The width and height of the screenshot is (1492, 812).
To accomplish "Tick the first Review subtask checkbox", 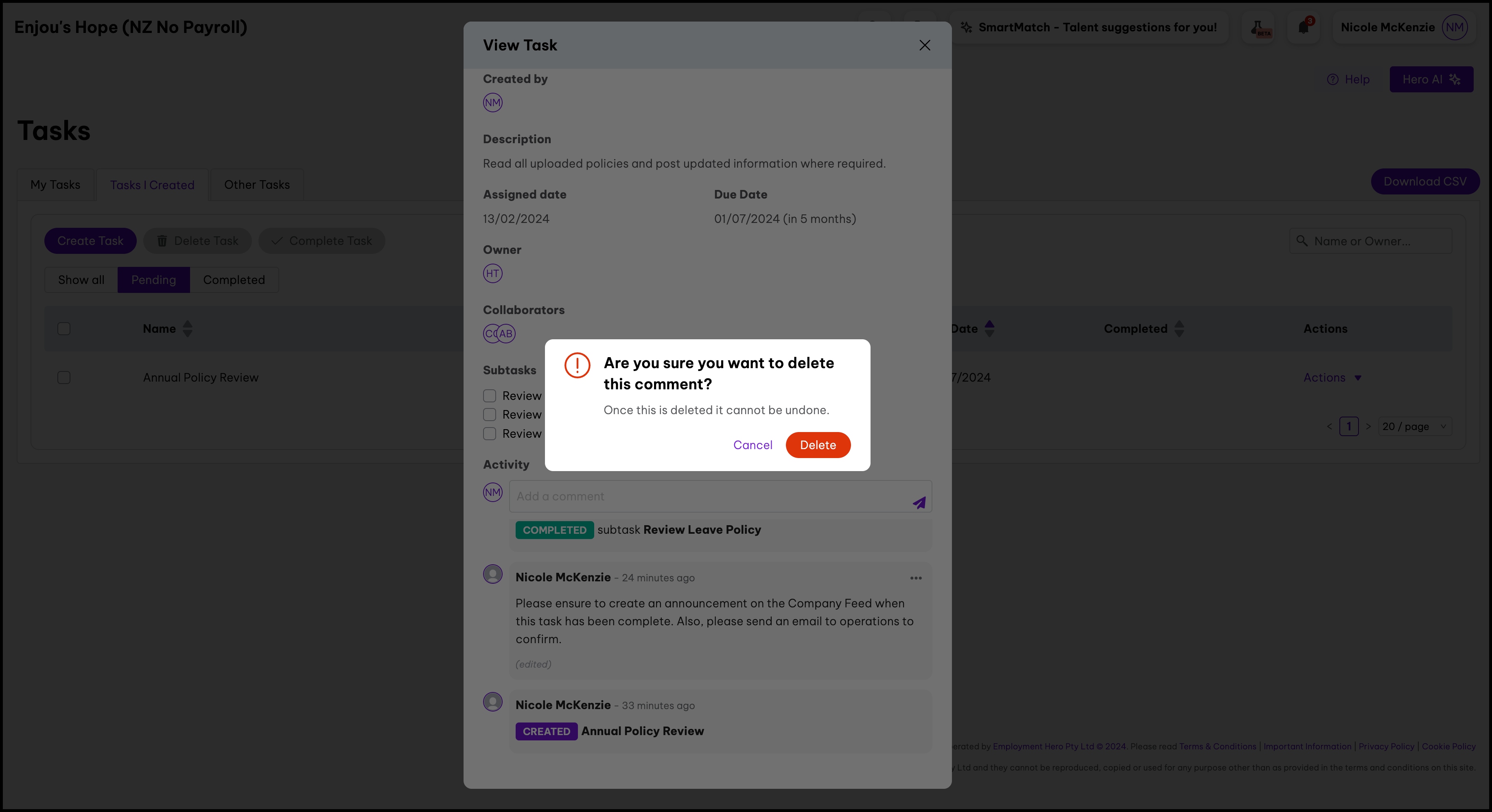I will pyautogui.click(x=490, y=396).
